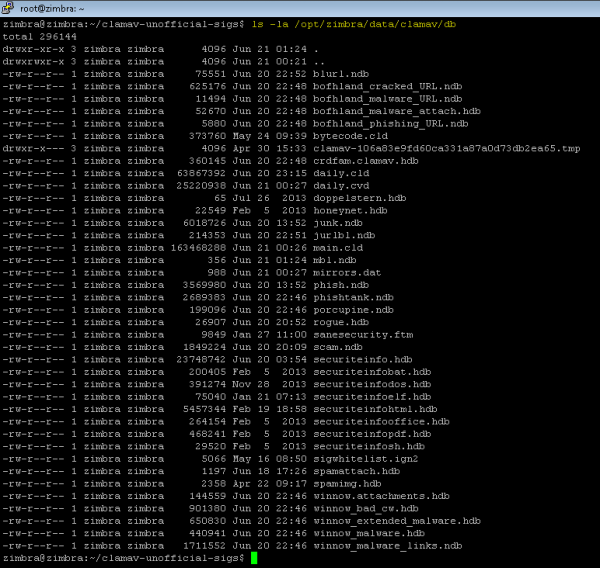The height and width of the screenshot is (568, 600).
Task: Select securiteinfosh.hdb file name
Action: click(369, 446)
